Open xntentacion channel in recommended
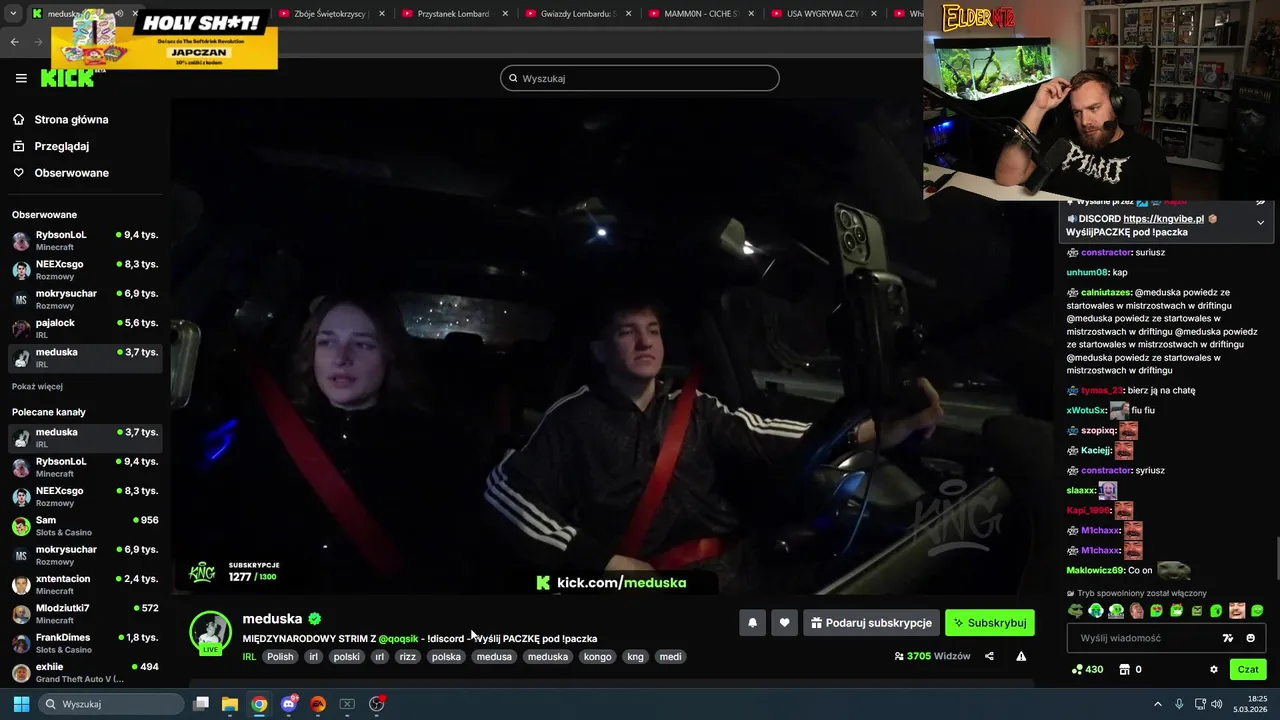Image resolution: width=1280 pixels, height=720 pixels. coord(85,584)
